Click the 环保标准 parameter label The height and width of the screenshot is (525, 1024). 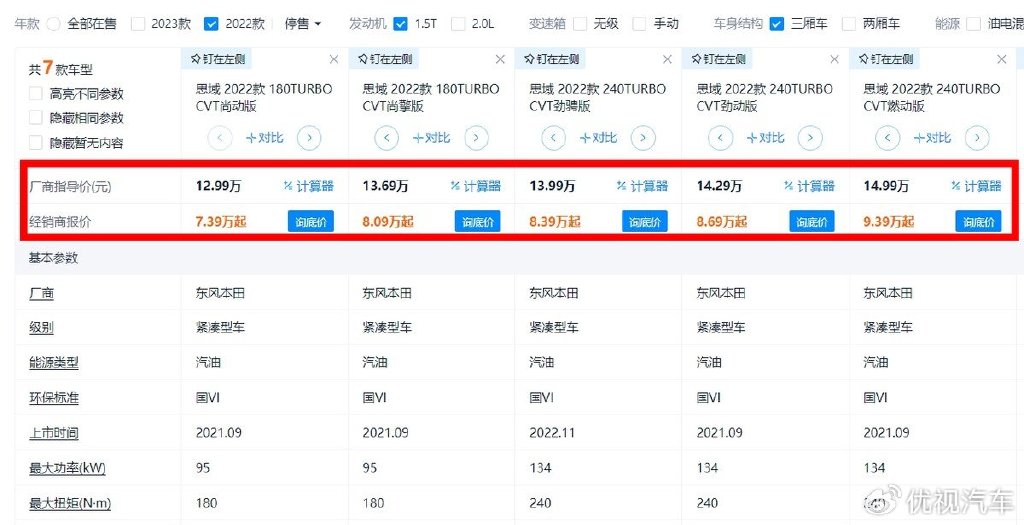coord(54,398)
